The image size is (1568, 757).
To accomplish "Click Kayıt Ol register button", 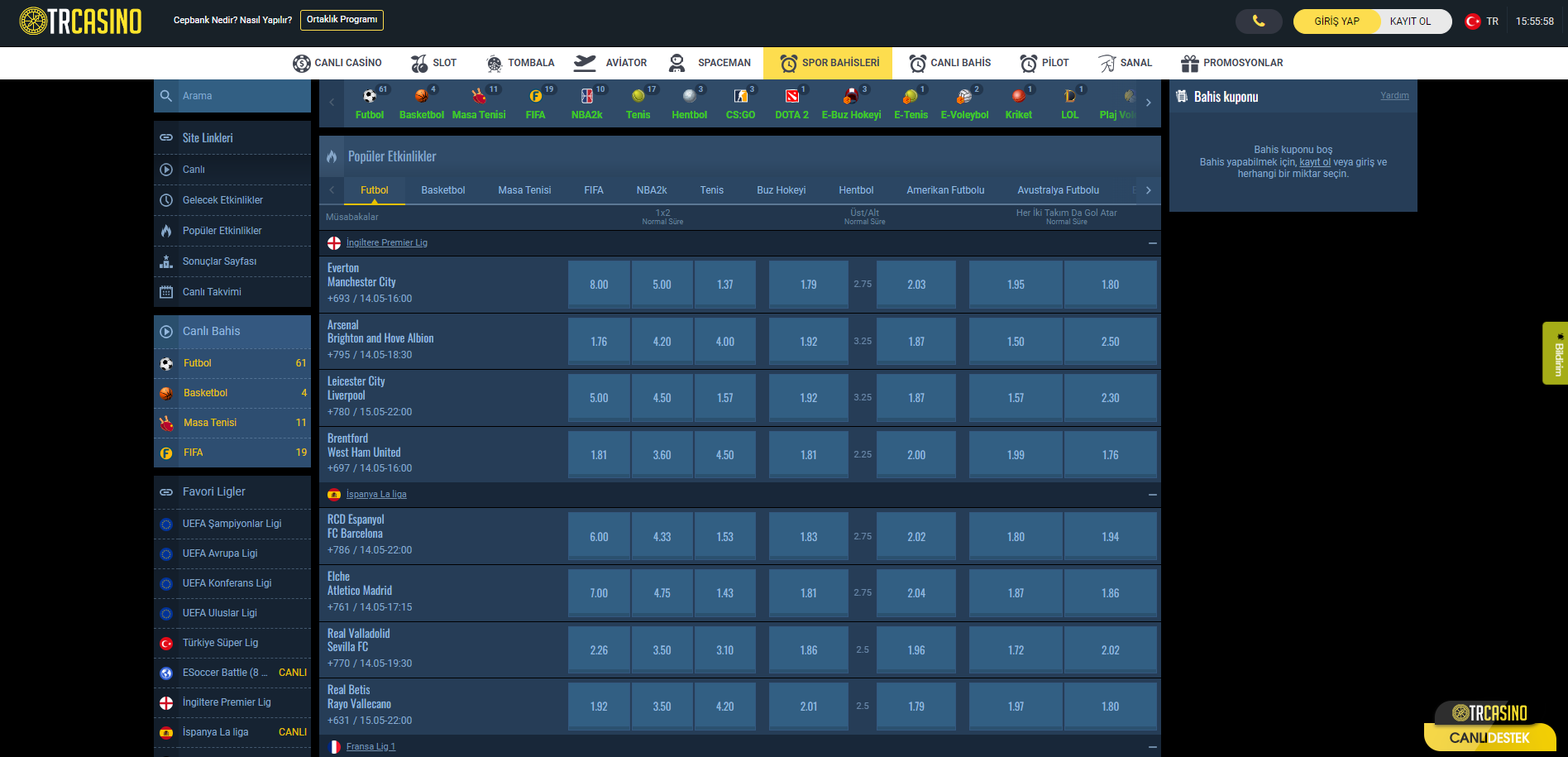I will coord(1411,22).
